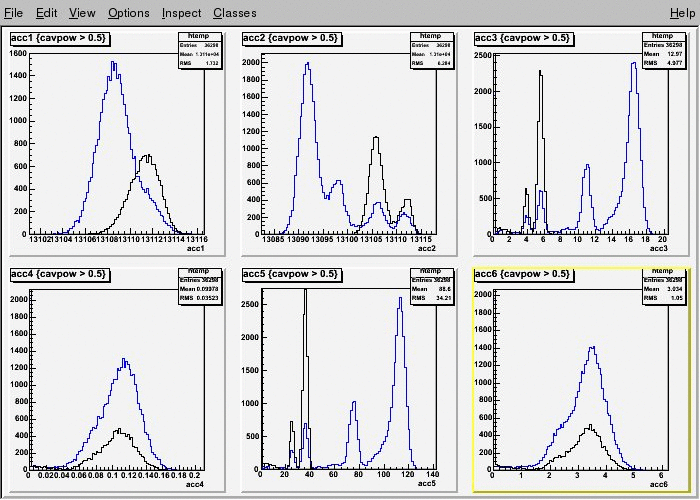
Task: Select the acc4 {cavpow > 0.5} title box
Action: [59, 274]
